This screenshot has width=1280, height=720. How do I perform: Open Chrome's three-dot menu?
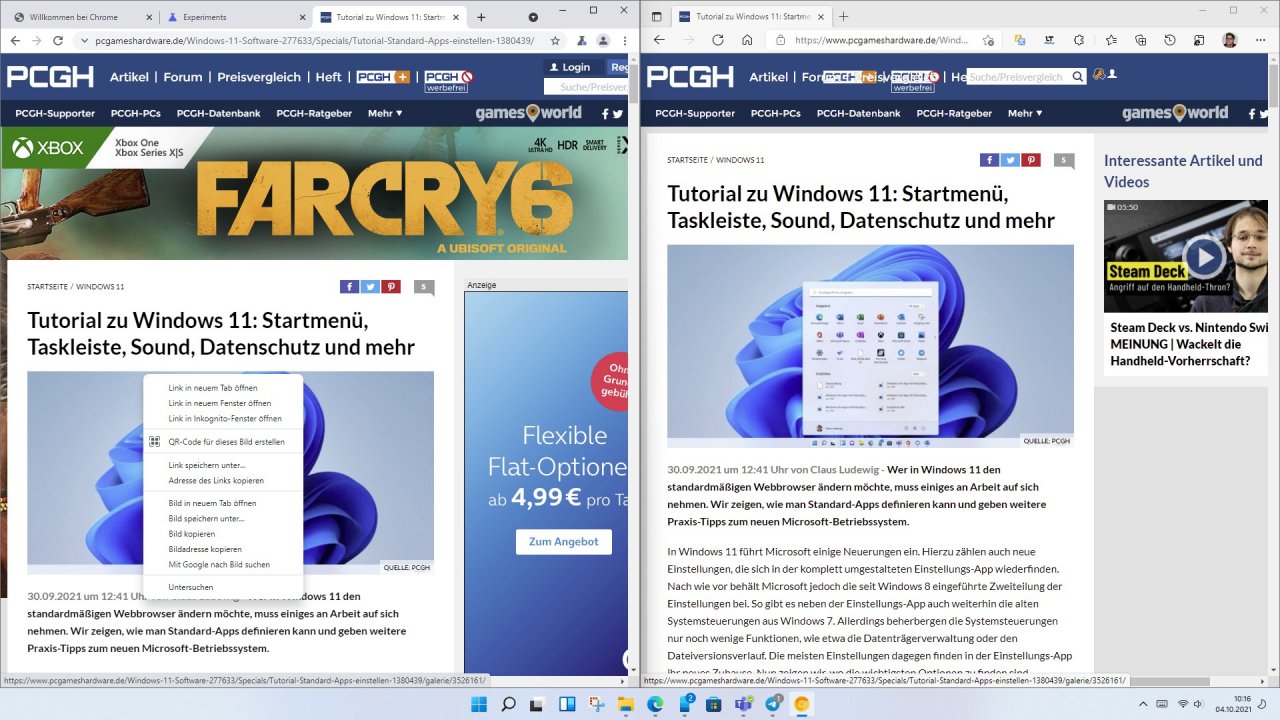point(626,40)
